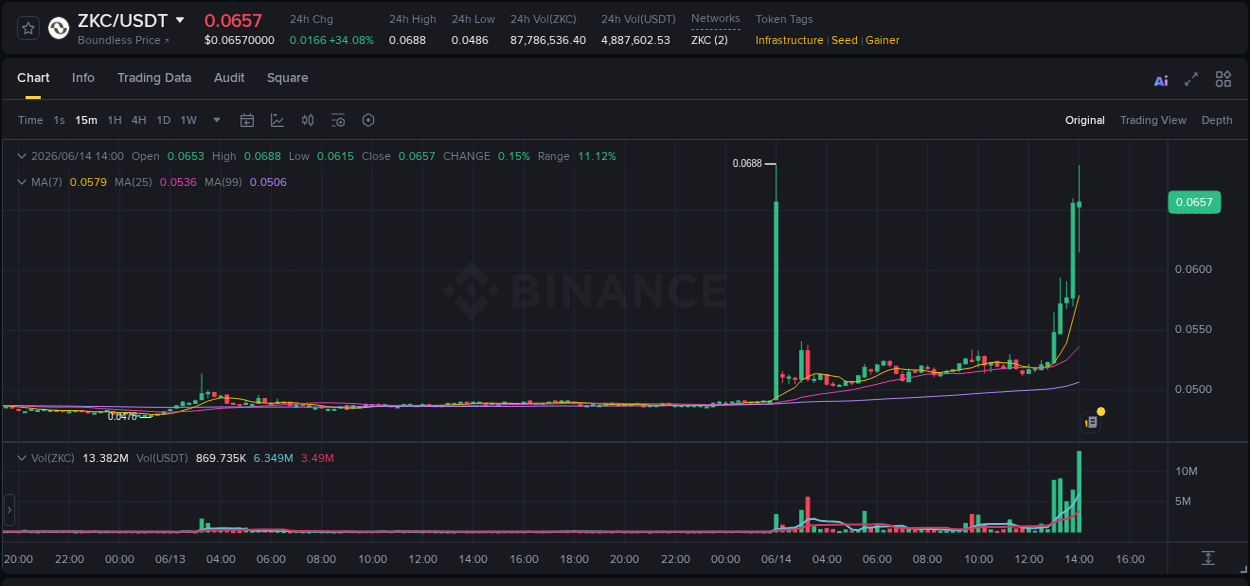
Task: Open the chart display settings list icon
Action: pyautogui.click(x=338, y=120)
